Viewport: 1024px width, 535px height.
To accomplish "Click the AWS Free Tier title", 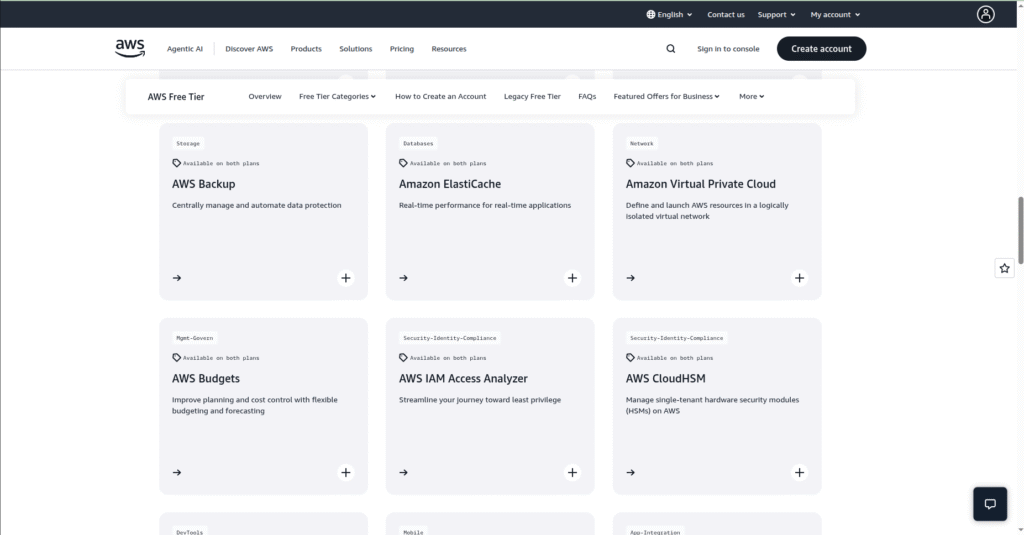I will 176,97.
